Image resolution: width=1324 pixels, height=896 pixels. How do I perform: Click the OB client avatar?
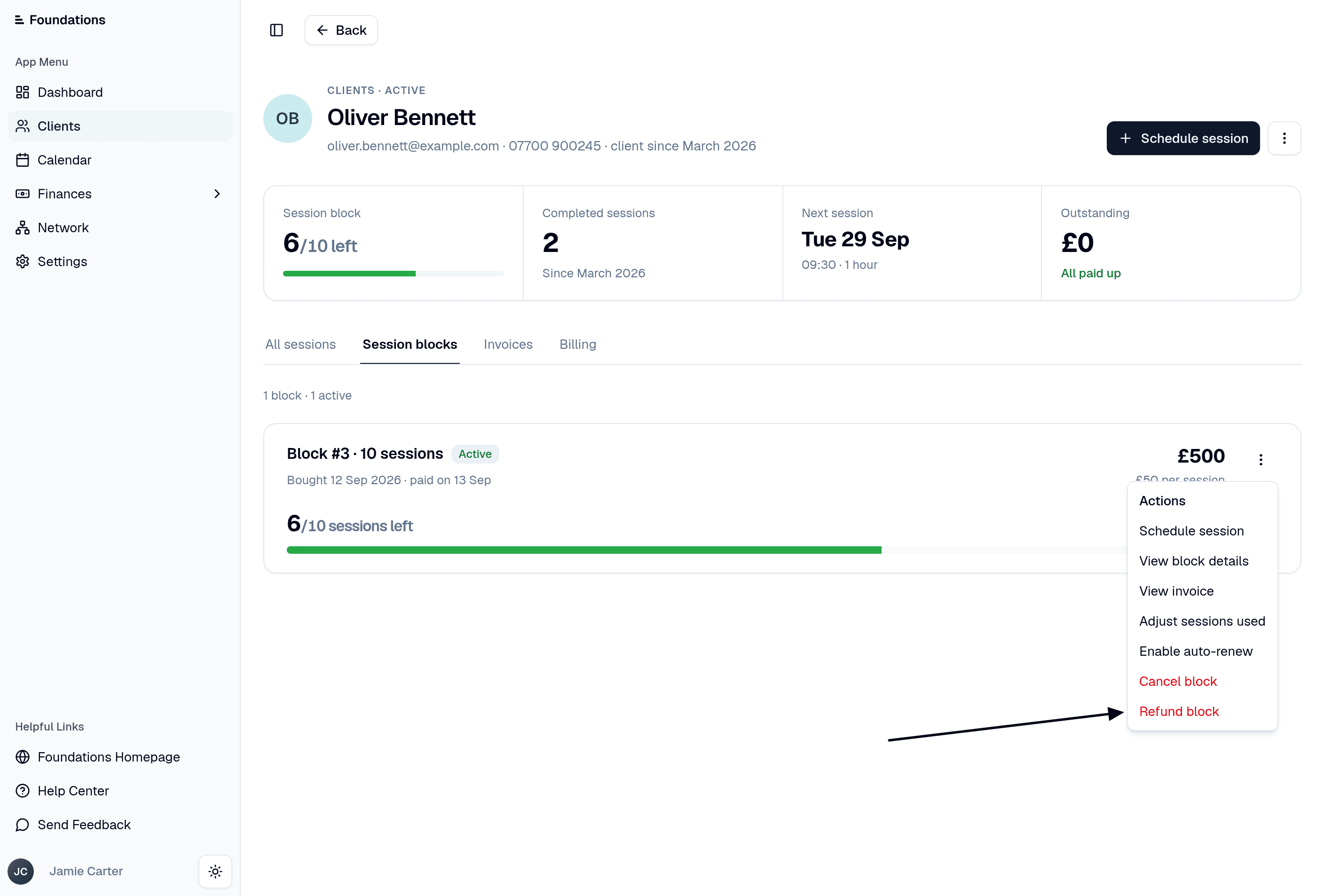click(288, 118)
